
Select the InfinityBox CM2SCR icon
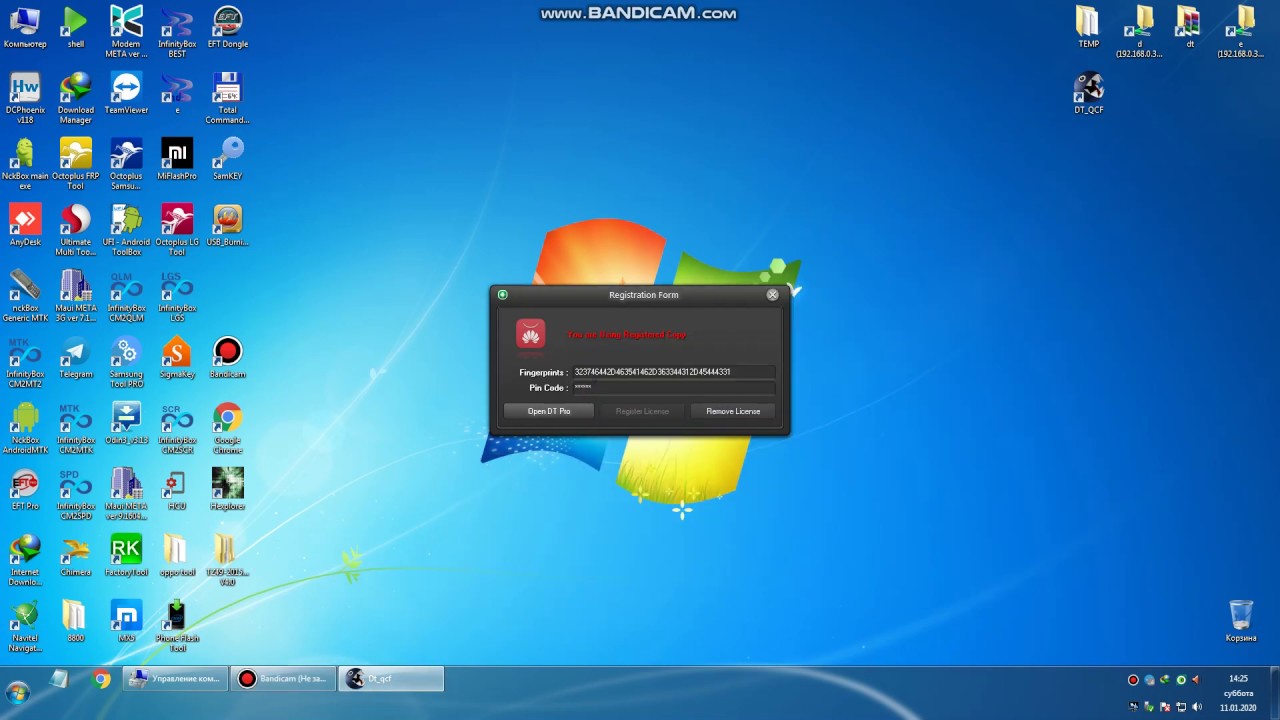click(177, 428)
